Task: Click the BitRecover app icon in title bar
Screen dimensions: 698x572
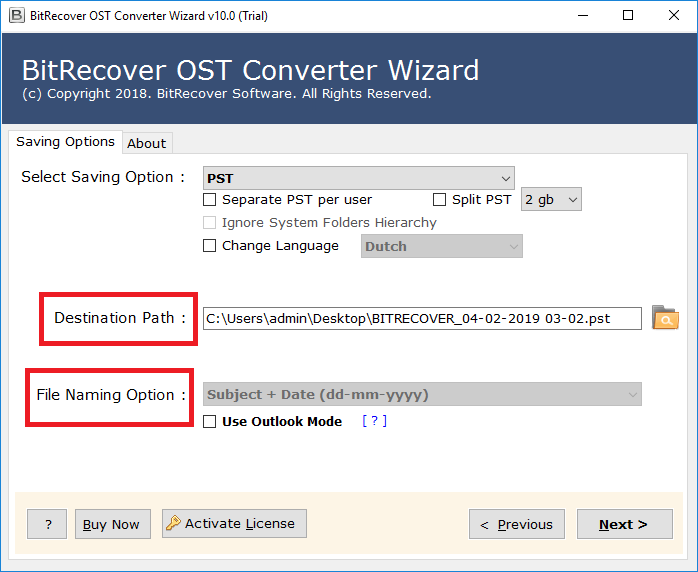Action: (x=16, y=16)
